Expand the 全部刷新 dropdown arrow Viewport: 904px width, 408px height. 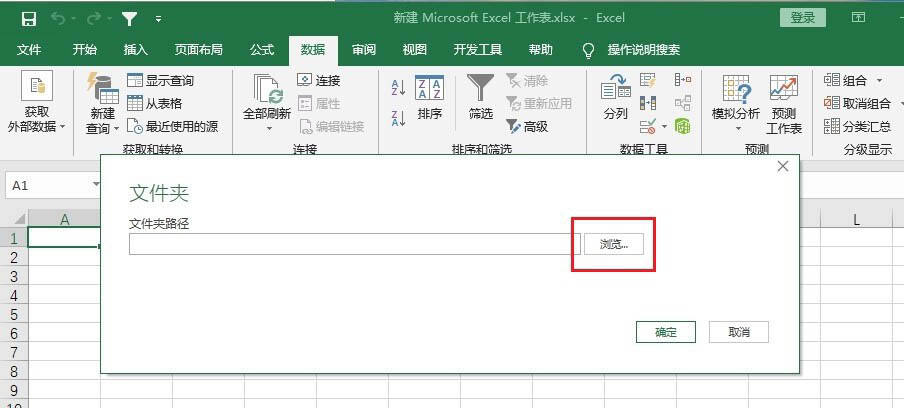tap(269, 129)
